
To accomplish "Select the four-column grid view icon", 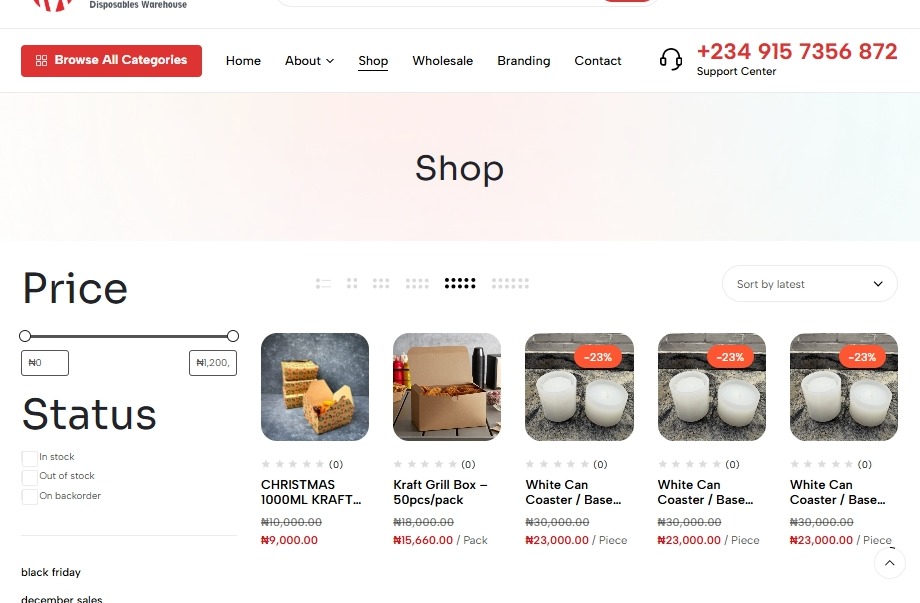I will [417, 284].
